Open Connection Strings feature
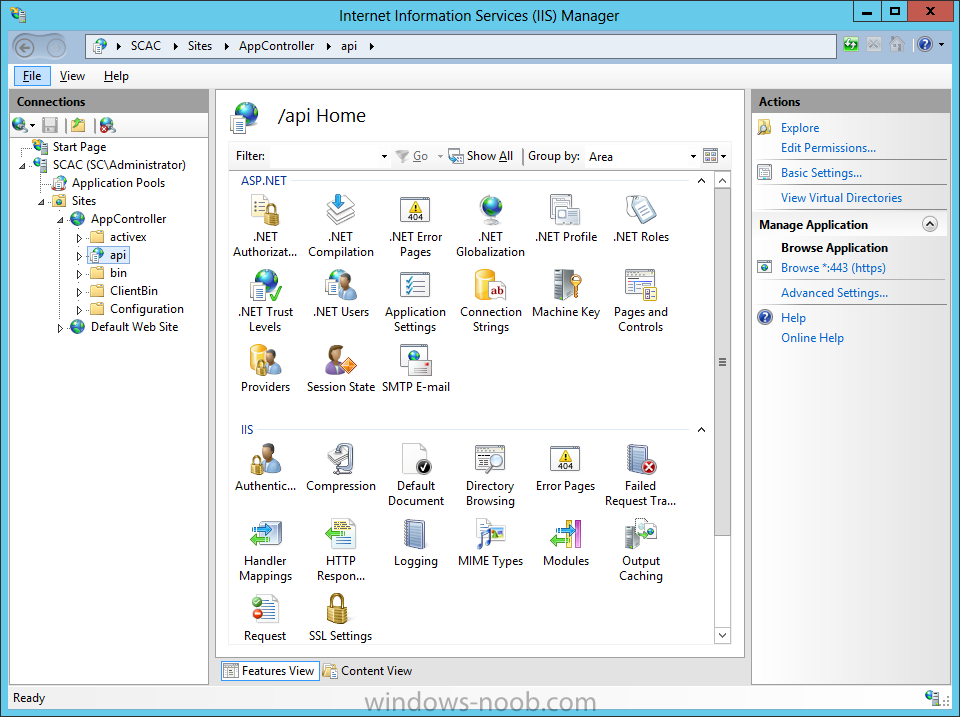 pos(490,301)
